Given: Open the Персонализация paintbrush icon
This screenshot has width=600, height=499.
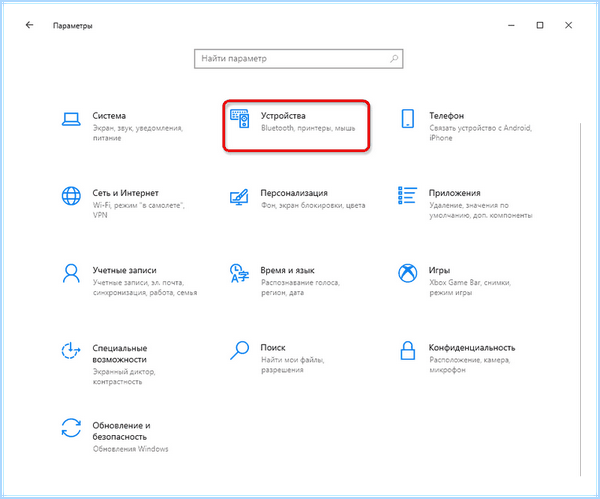Looking at the screenshot, I should pos(239,197).
